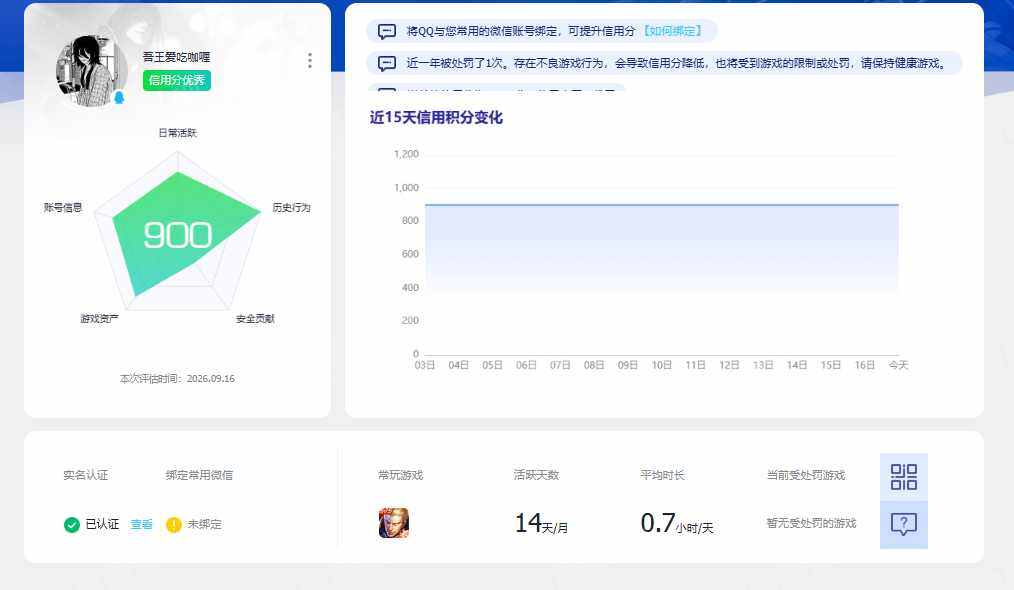Open the 如何绑定 link
1014x590 pixels.
tap(673, 31)
